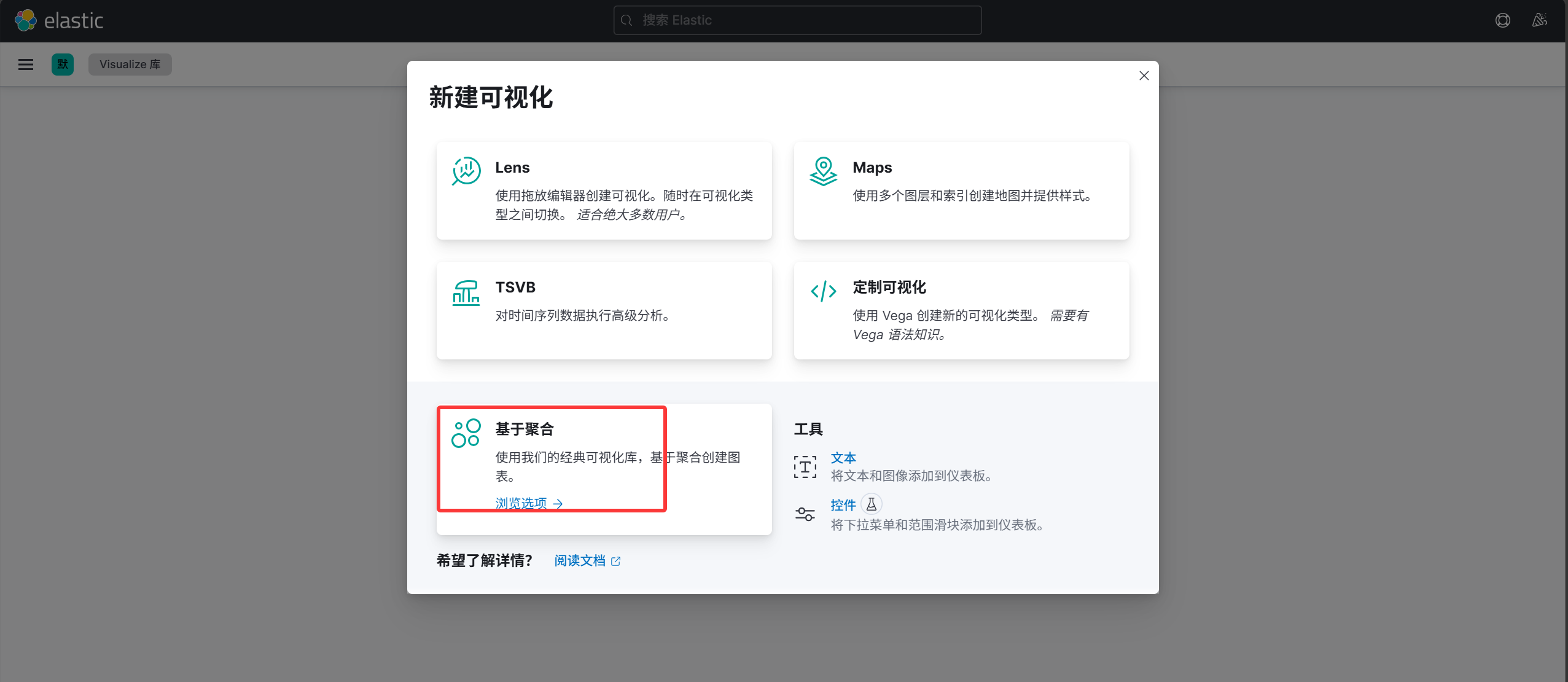Open the default space selector badge
Image resolution: width=1568 pixels, height=682 pixels.
click(x=63, y=65)
